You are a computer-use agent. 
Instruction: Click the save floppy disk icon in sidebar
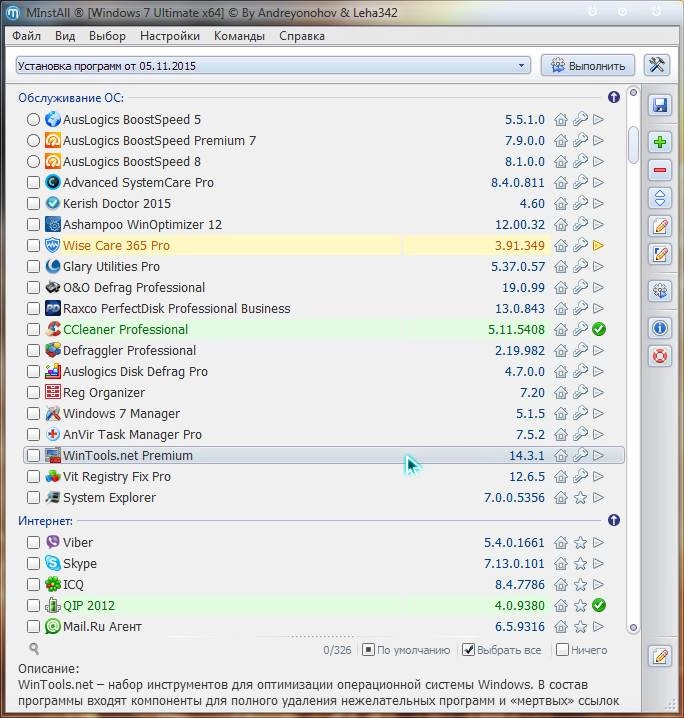tap(660, 105)
